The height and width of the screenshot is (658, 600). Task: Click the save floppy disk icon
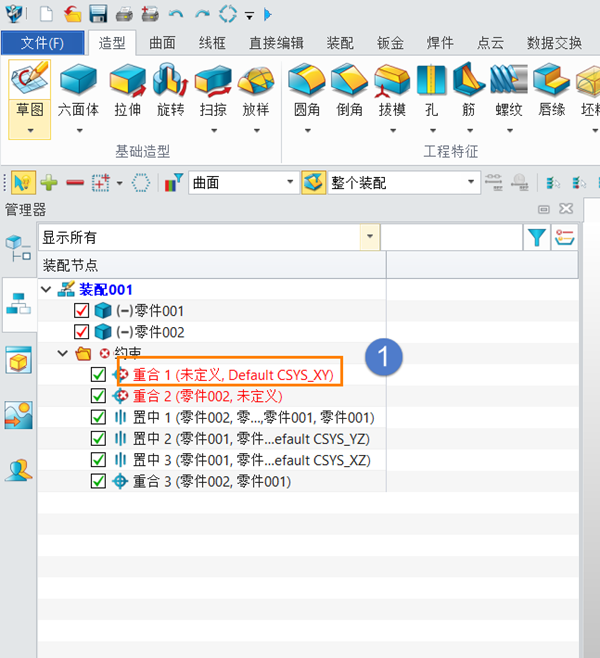[98, 14]
